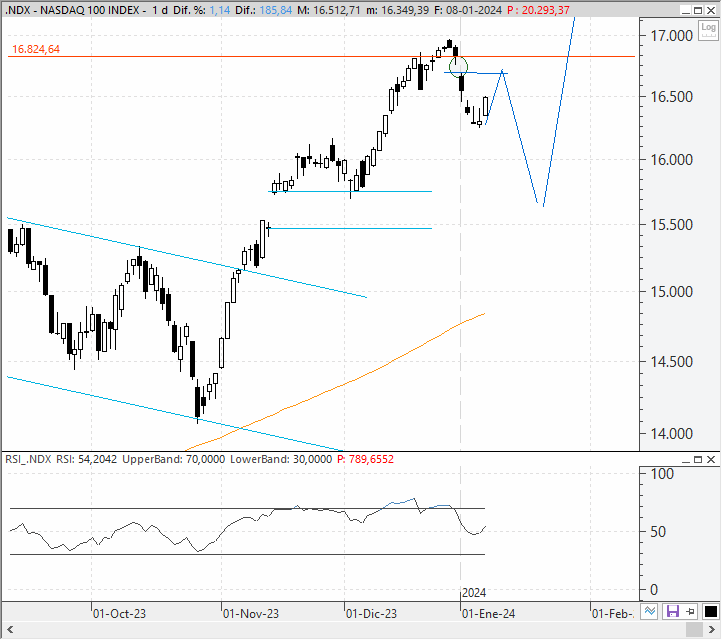Click the LowerBand: 30,0000 label
722x640 pixels.
pos(281,459)
